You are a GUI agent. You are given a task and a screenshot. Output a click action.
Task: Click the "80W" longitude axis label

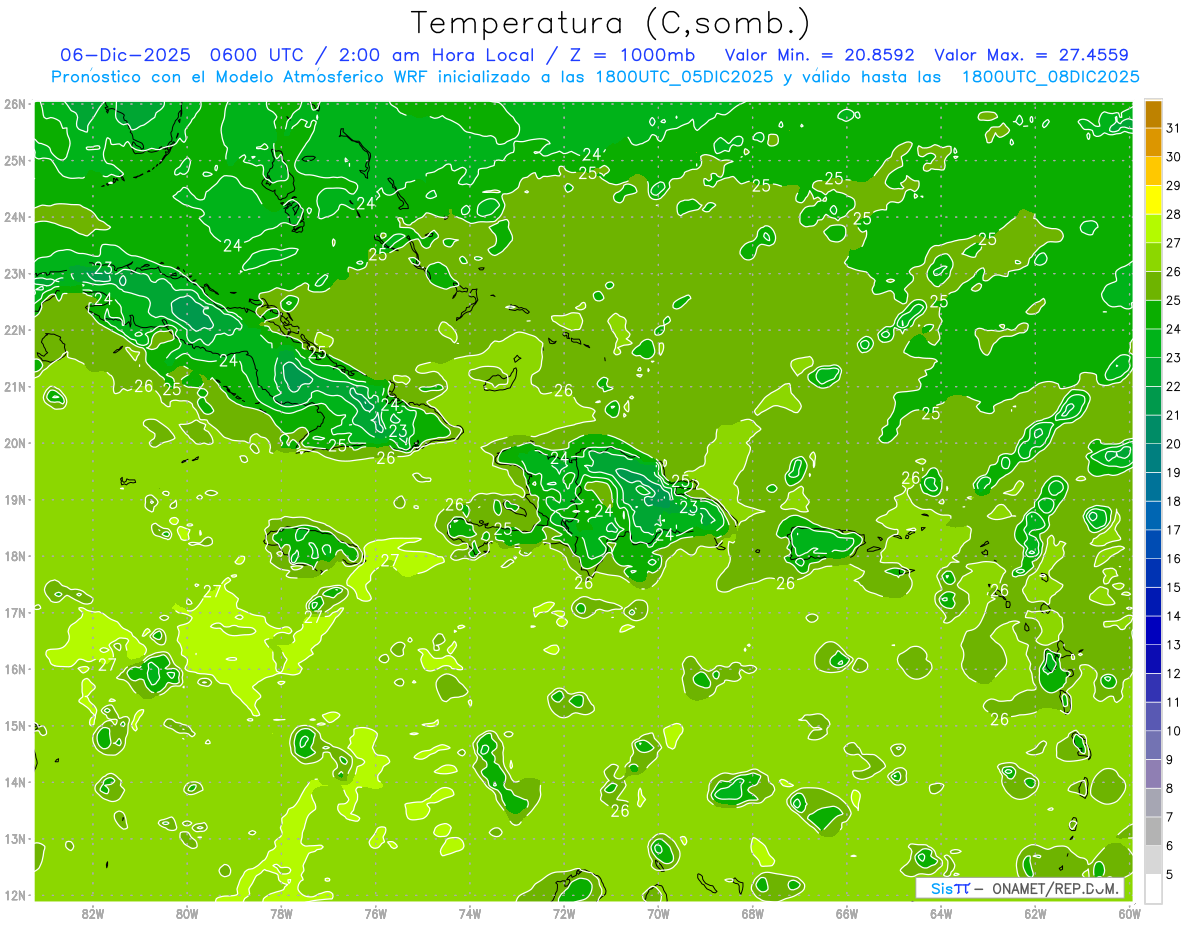coord(187,912)
